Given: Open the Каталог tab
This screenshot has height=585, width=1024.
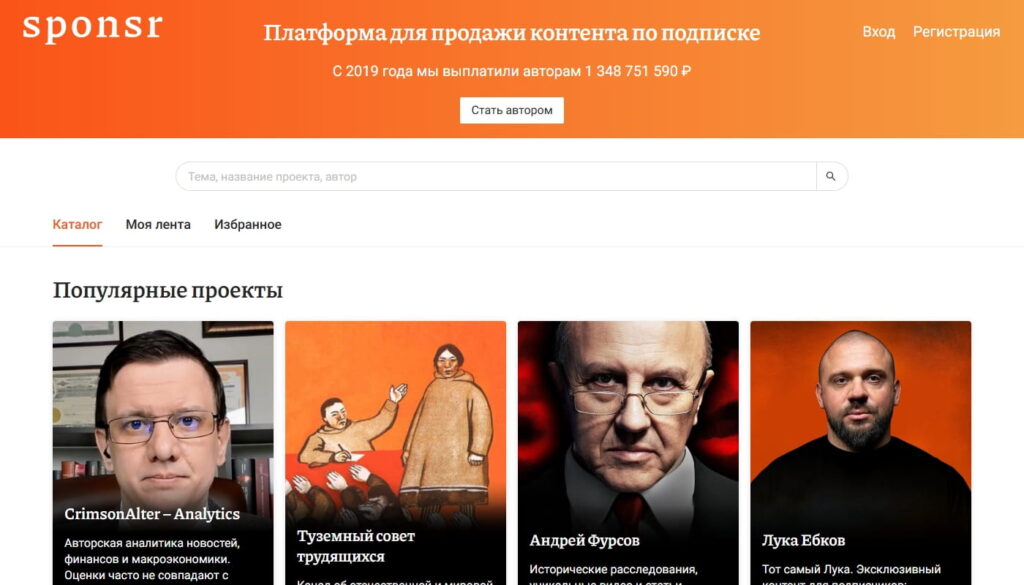Looking at the screenshot, I should coord(77,225).
